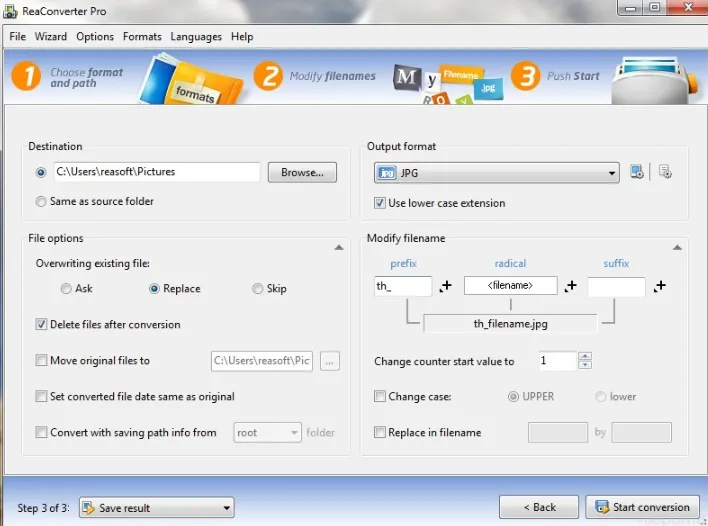Viewport: 708px width, 526px height.
Task: Click the add format icon at far right
Action: point(665,172)
